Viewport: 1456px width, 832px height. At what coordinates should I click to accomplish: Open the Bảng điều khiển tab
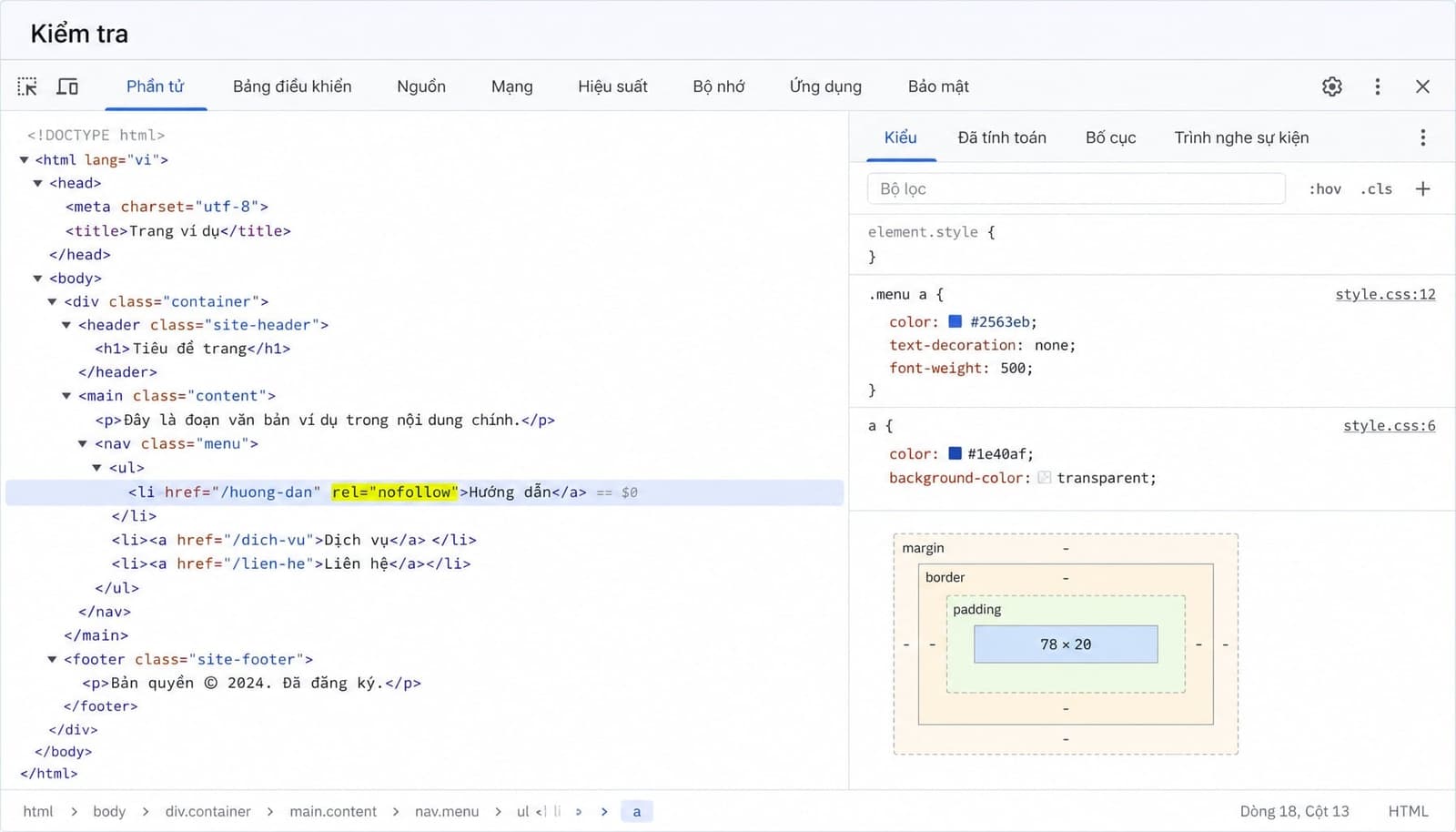(292, 86)
